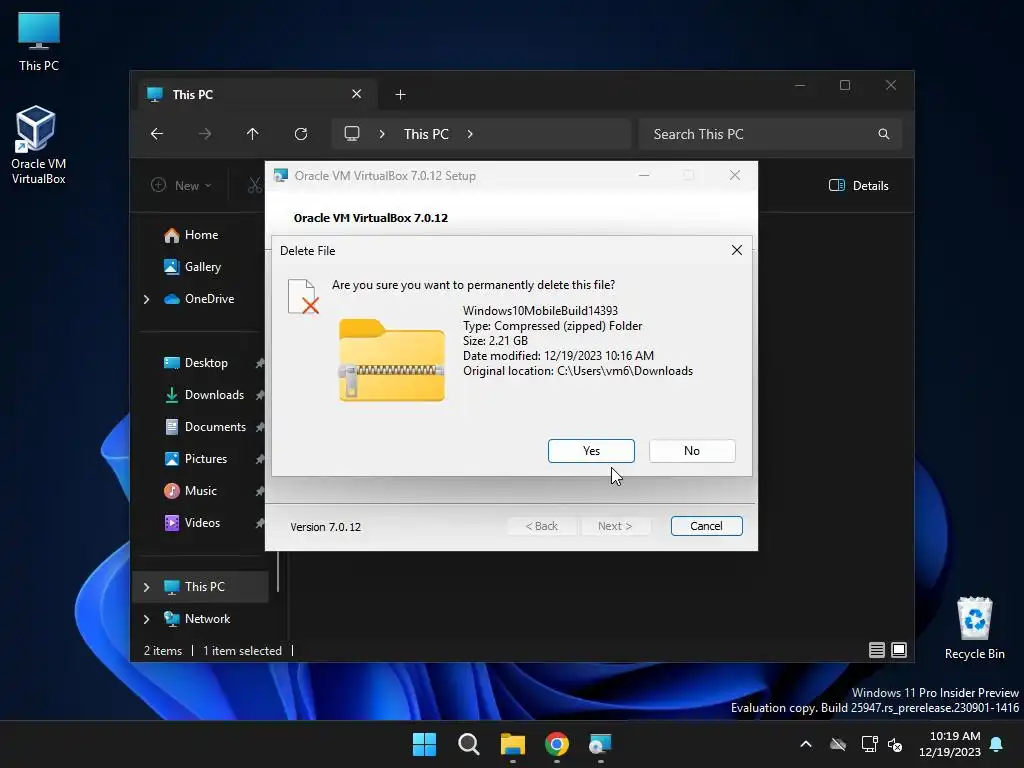
Task: Click the network tray icon
Action: coord(869,744)
